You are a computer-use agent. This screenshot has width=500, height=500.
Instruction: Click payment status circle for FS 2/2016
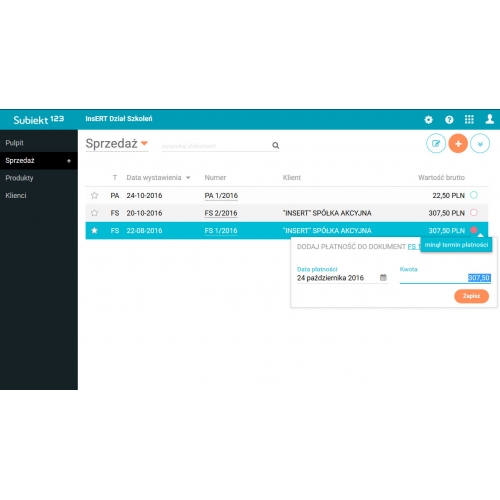click(x=474, y=212)
